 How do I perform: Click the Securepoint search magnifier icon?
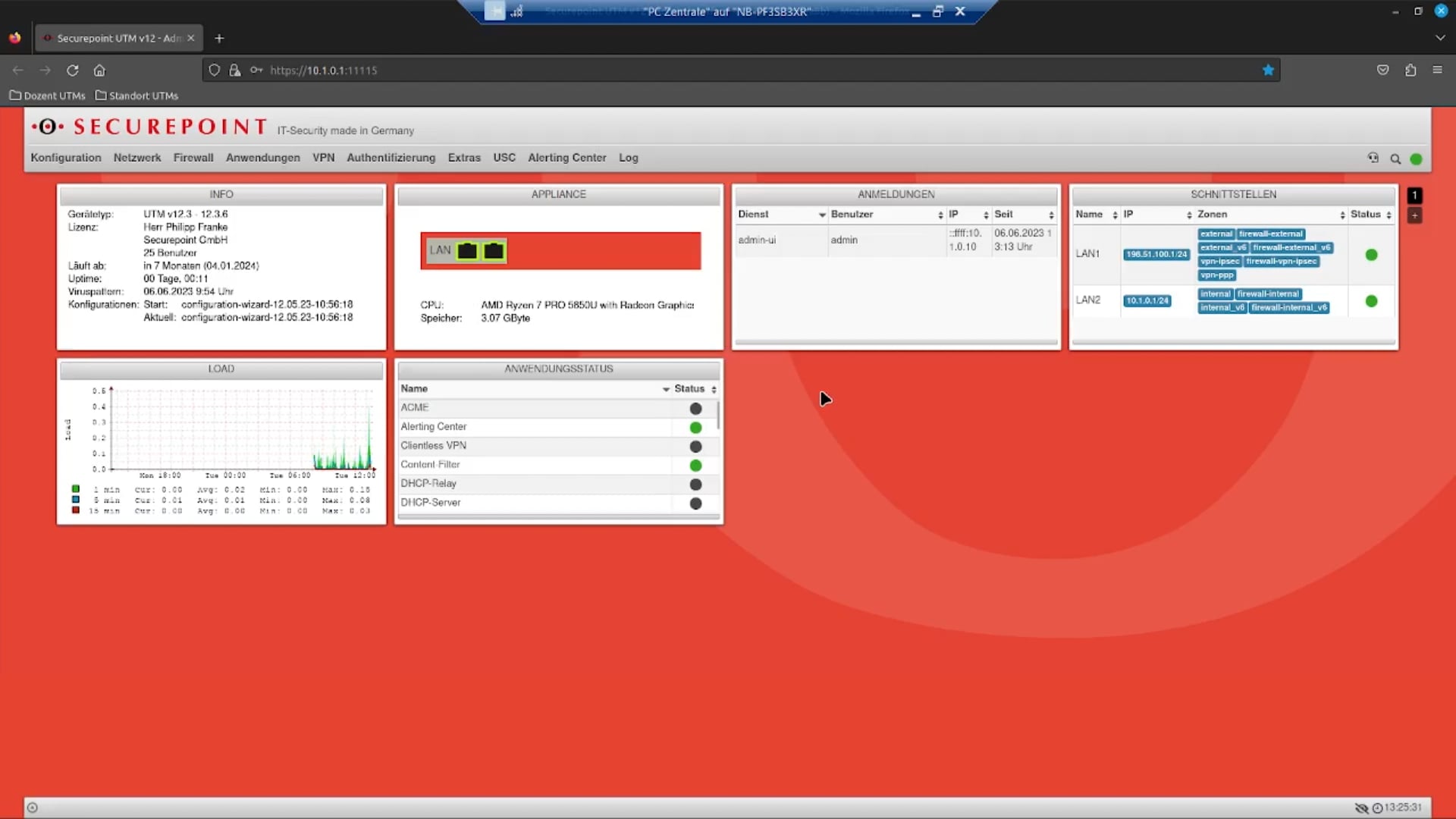(1395, 159)
